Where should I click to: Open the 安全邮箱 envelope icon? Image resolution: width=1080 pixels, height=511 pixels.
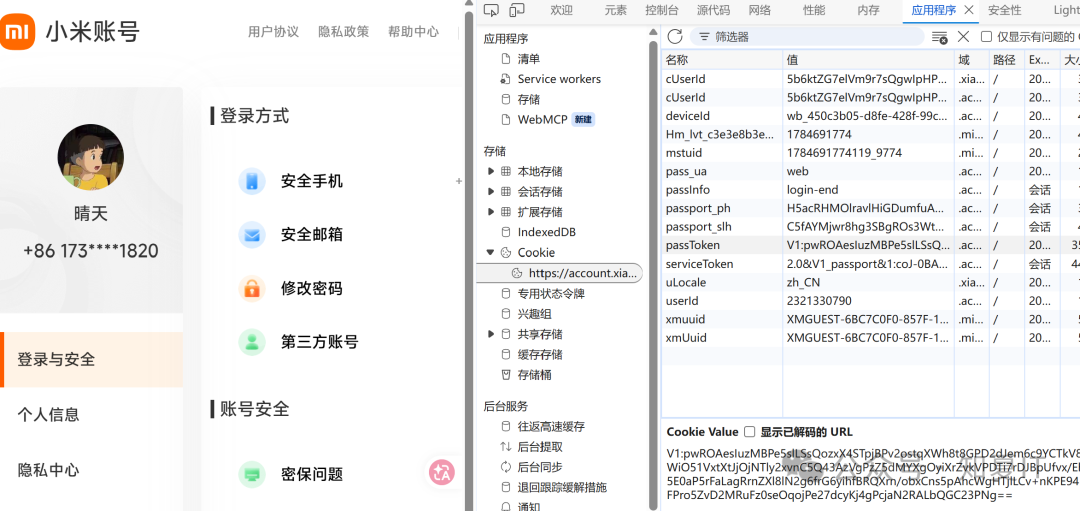[x=252, y=235]
